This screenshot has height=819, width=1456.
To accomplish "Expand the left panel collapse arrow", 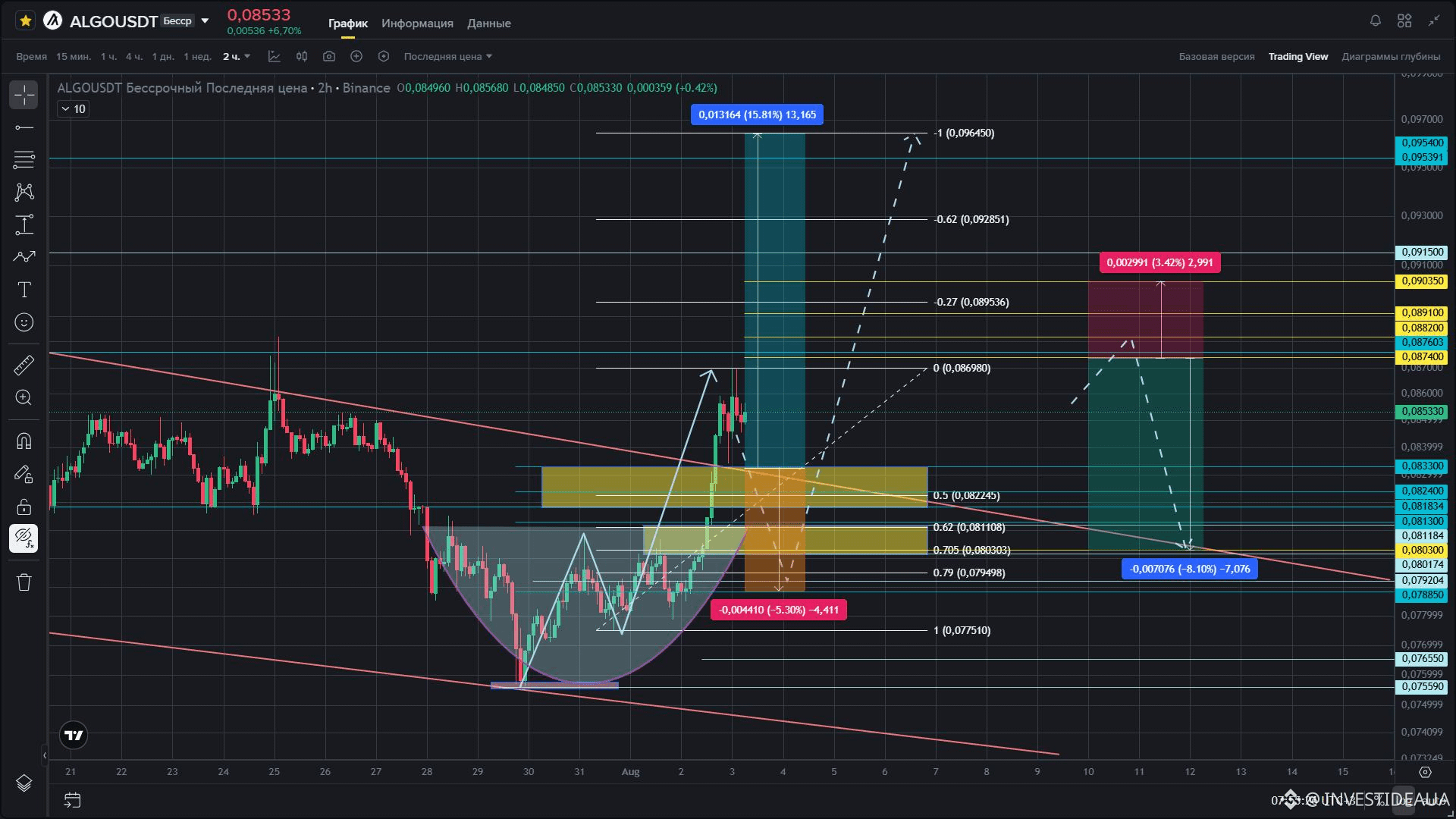I will point(45,755).
